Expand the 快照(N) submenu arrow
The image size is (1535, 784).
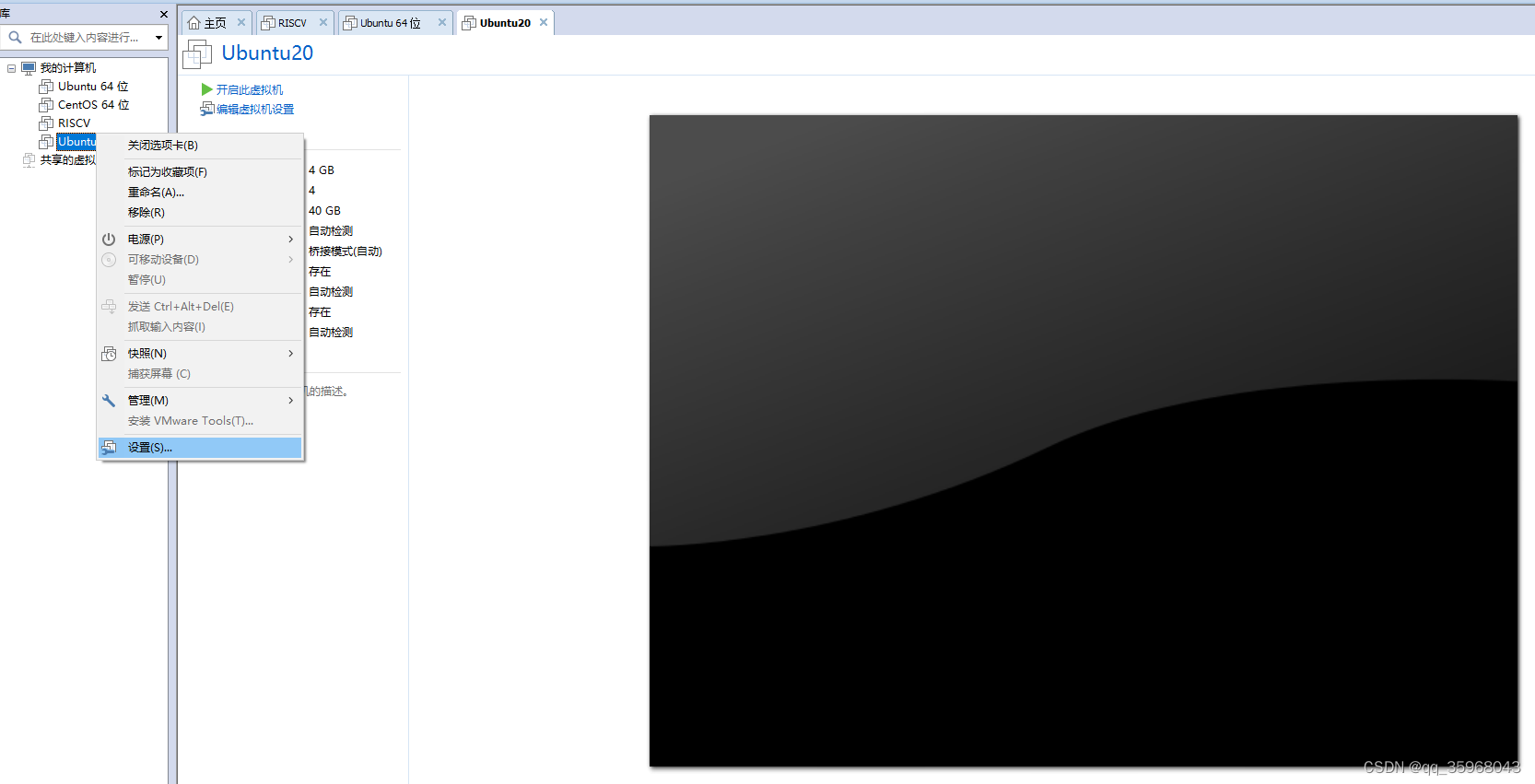click(x=290, y=354)
